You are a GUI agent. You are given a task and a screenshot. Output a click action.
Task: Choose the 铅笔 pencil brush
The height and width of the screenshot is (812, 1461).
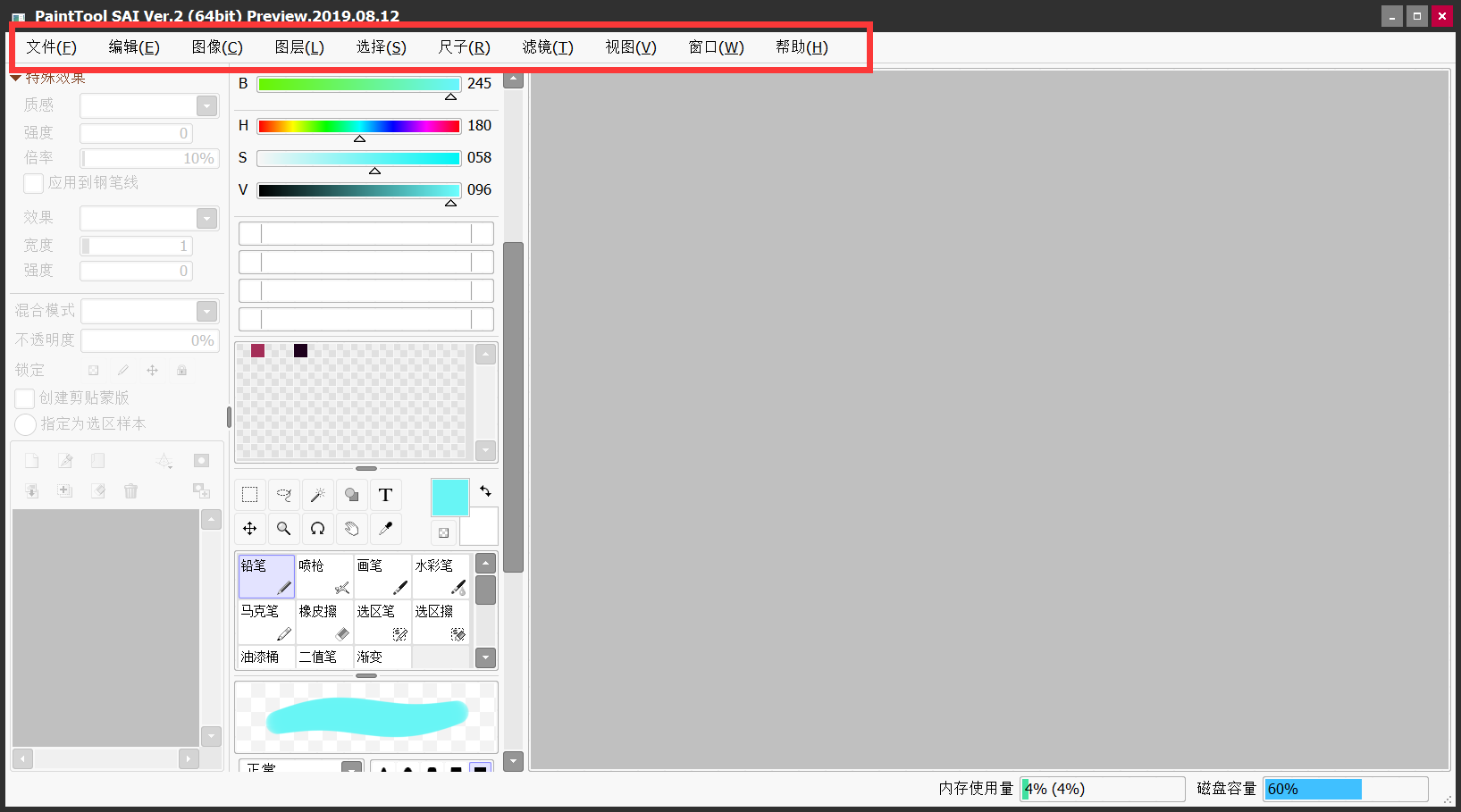click(x=266, y=576)
